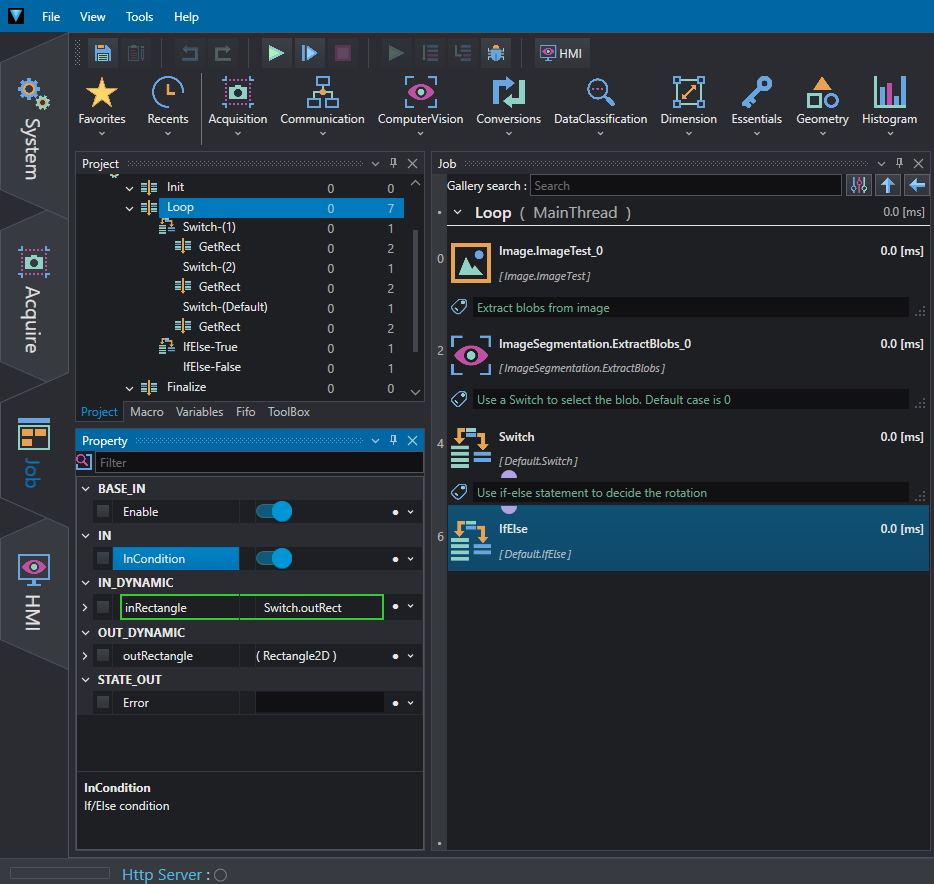
Task: Check the InCondition row checkbox
Action: (x=103, y=558)
